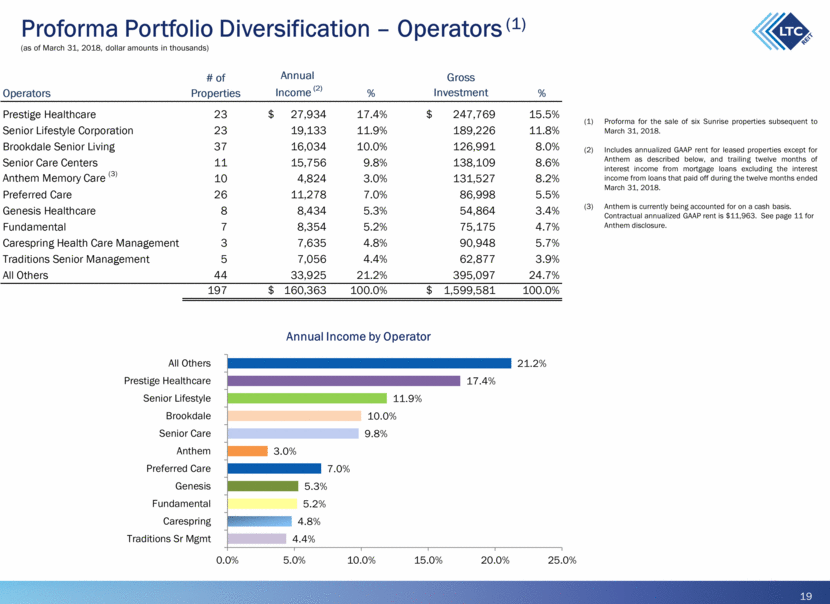Screen dimensions: 830x604
Task: Click the '21.2%' data label beside the chart bar
Action: point(531,363)
